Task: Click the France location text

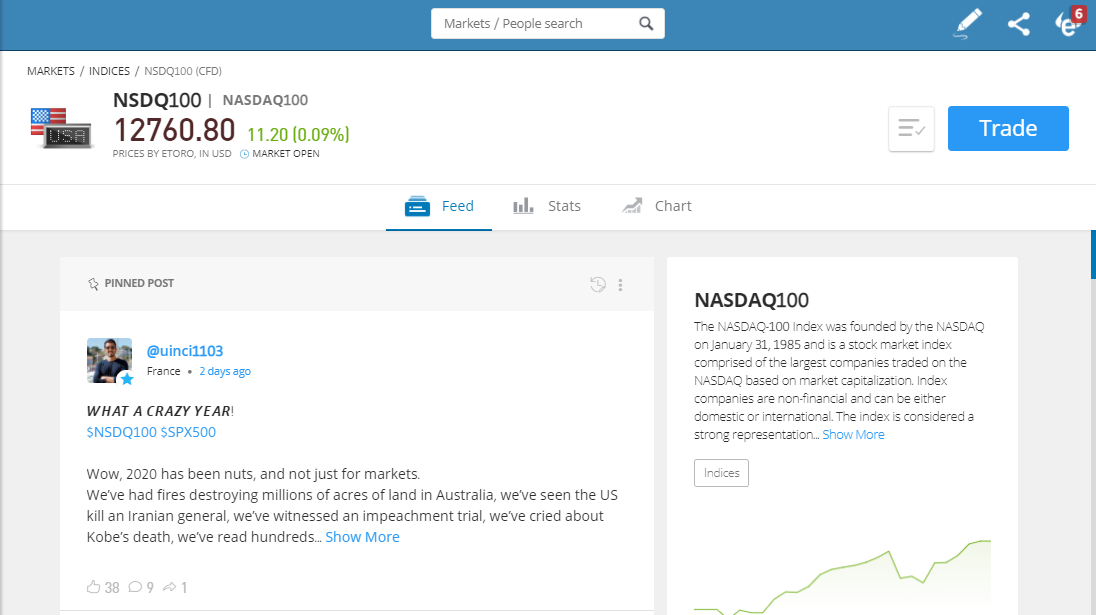Action: (x=164, y=371)
